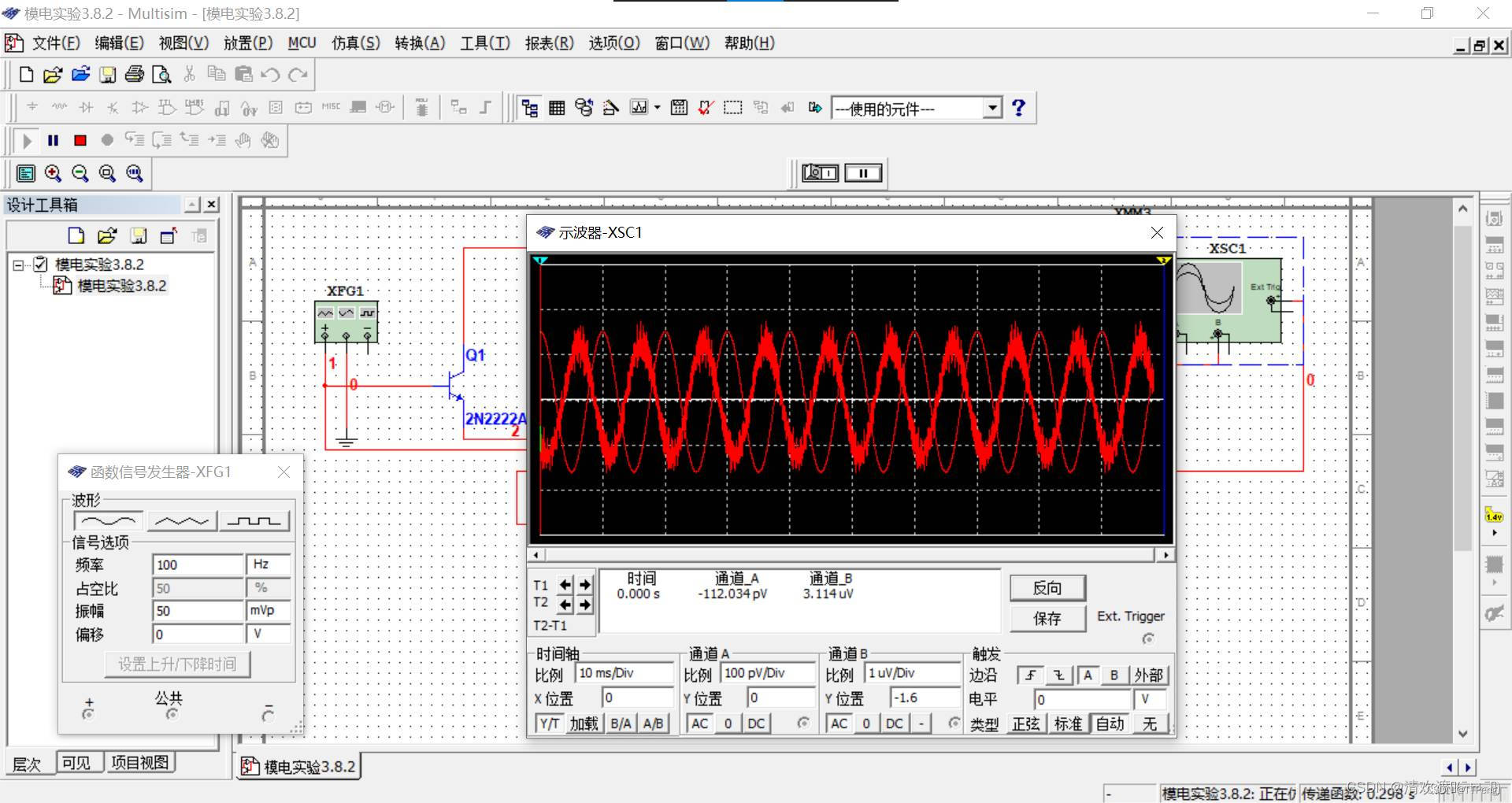The width and height of the screenshot is (1512, 803).
Task: Move cursor T1 right with arrow
Action: click(585, 585)
